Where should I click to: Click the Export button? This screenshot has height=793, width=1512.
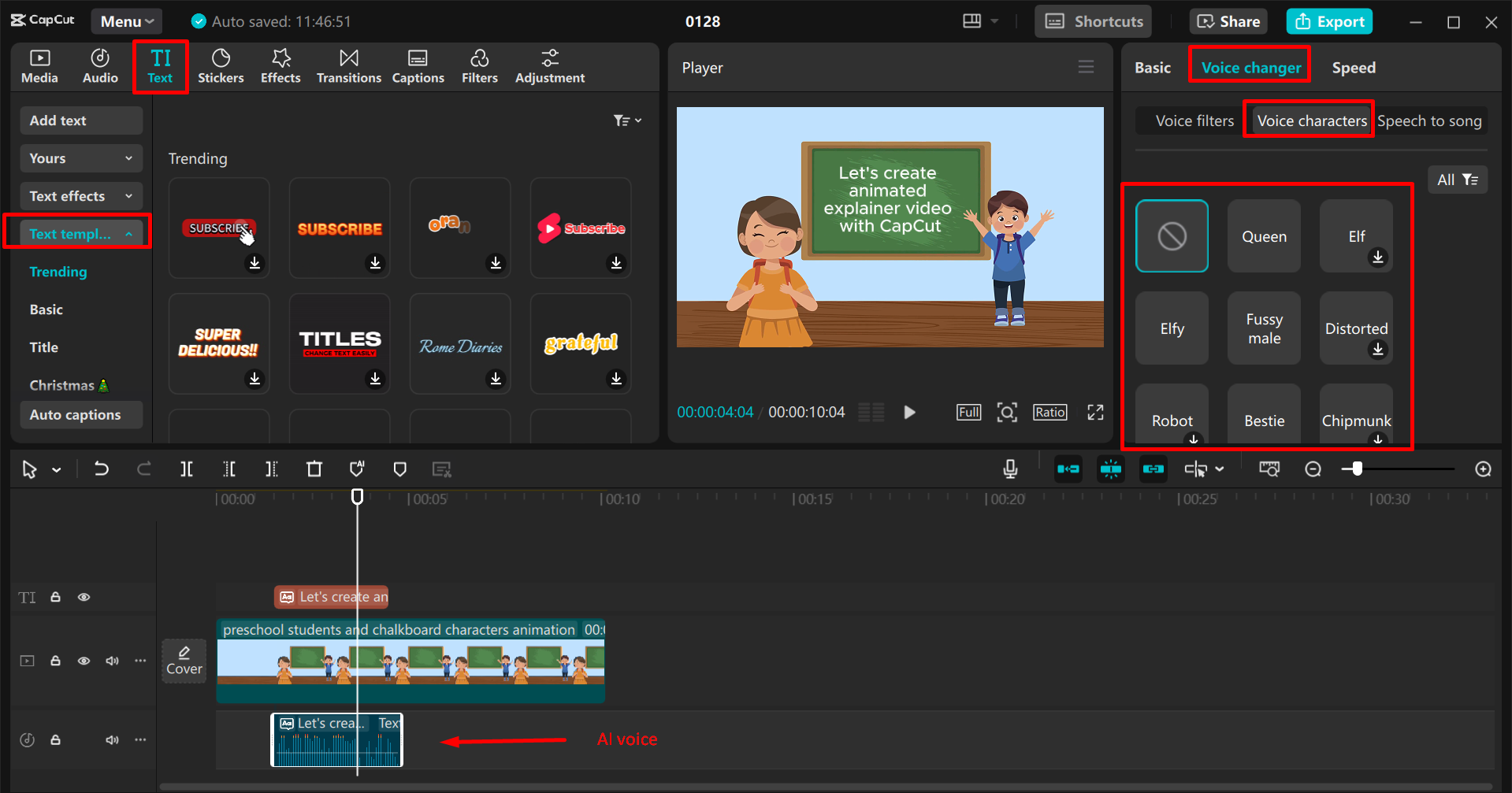[x=1329, y=21]
